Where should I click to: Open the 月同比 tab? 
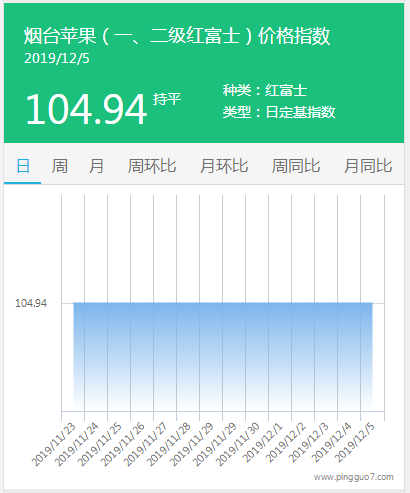[368, 166]
